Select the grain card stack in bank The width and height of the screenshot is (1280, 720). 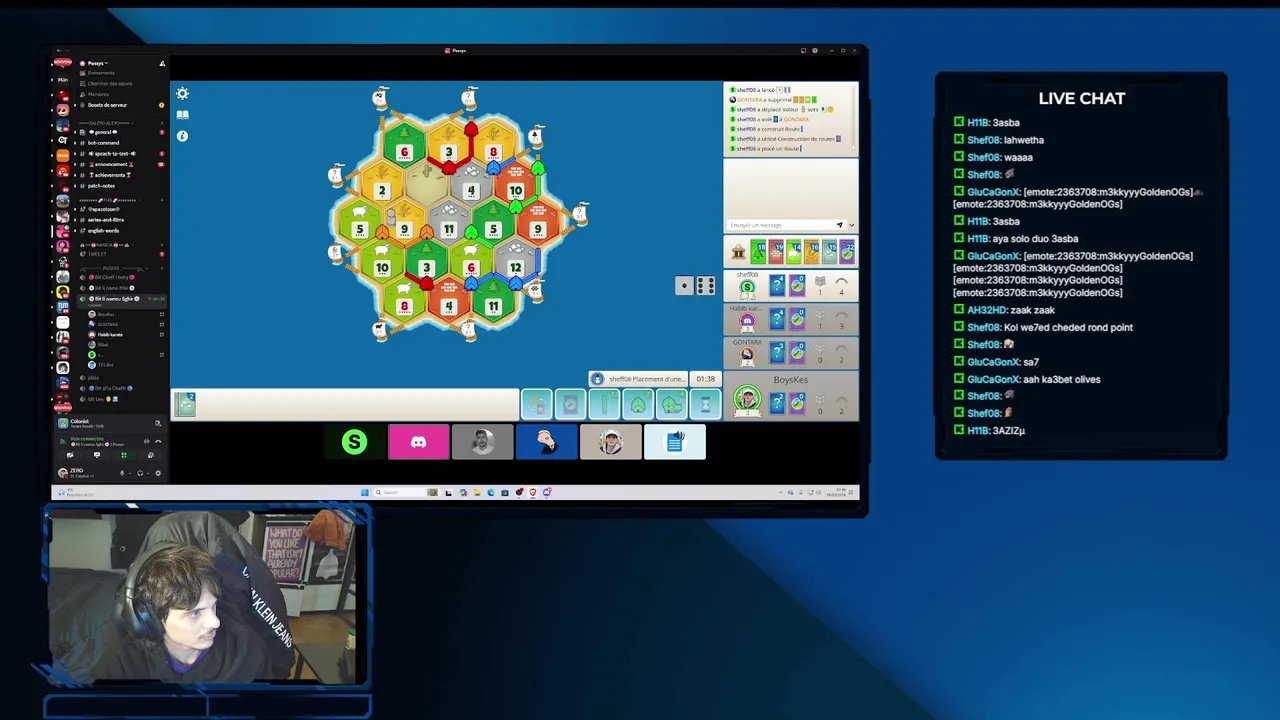tap(812, 252)
